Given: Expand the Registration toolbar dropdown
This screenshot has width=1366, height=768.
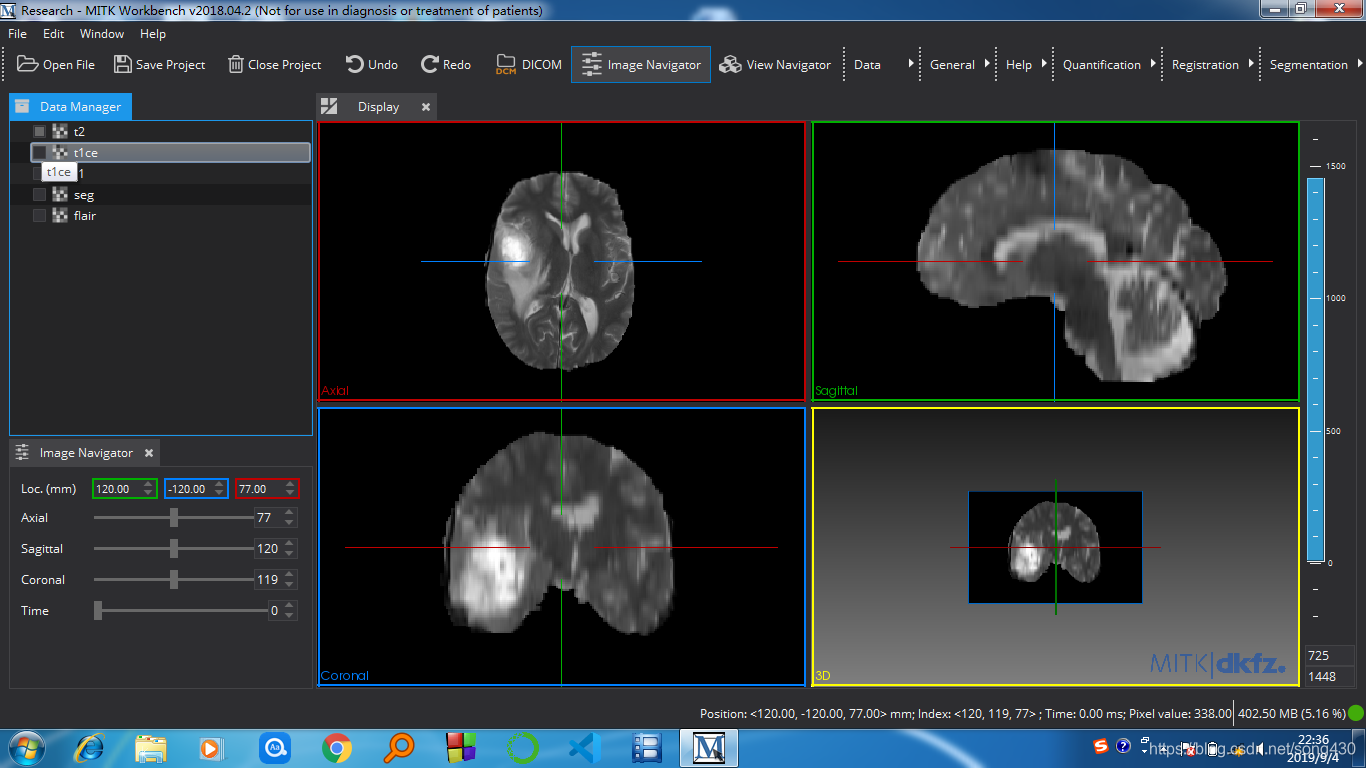Looking at the screenshot, I should pos(1251,64).
